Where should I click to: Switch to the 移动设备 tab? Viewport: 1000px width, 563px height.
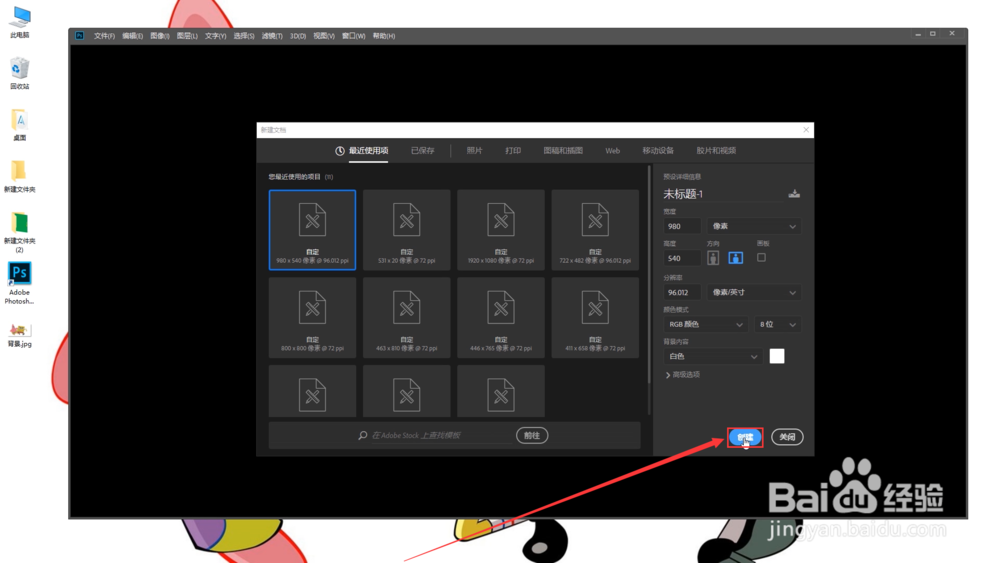pyautogui.click(x=658, y=151)
